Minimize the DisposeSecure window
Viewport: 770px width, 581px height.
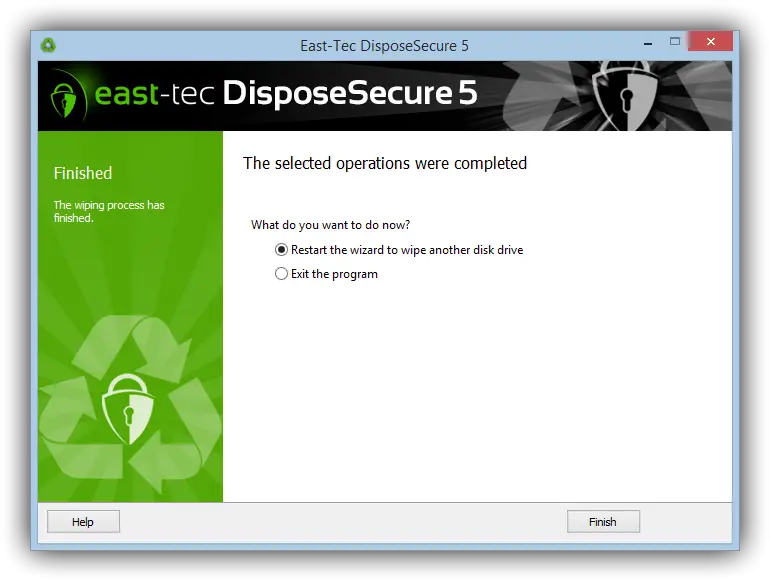point(648,43)
